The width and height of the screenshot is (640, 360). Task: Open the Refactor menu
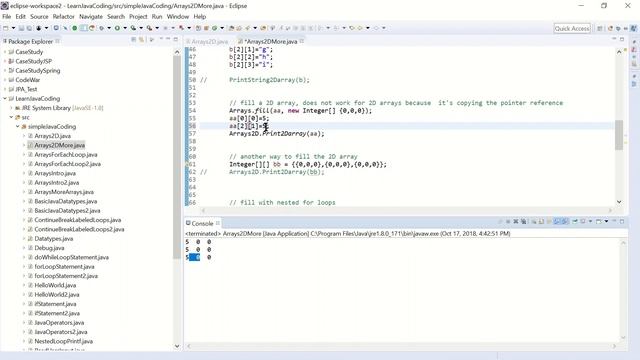pos(63,17)
